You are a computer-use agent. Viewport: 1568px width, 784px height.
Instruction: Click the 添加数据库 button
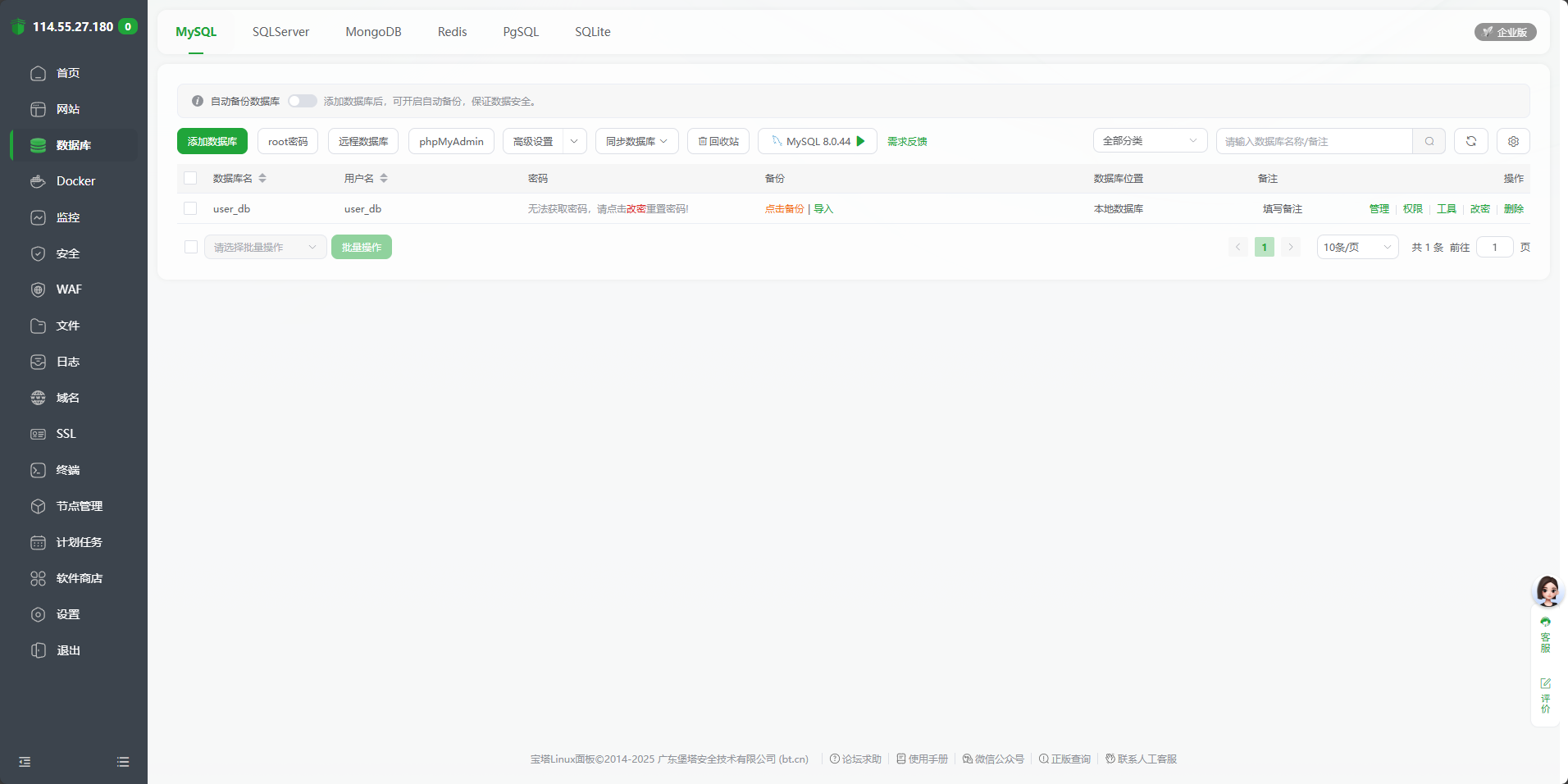click(212, 140)
